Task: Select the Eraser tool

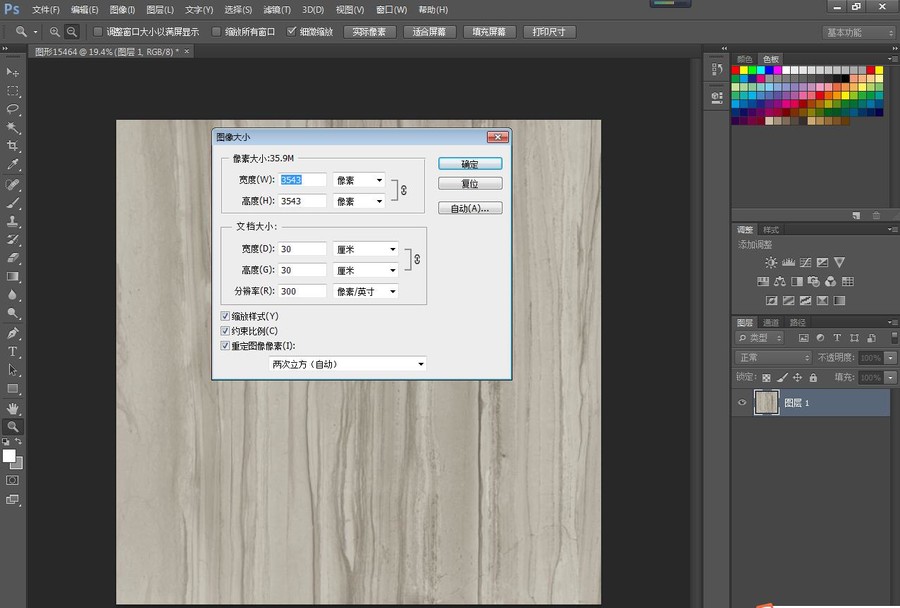Action: [x=12, y=258]
